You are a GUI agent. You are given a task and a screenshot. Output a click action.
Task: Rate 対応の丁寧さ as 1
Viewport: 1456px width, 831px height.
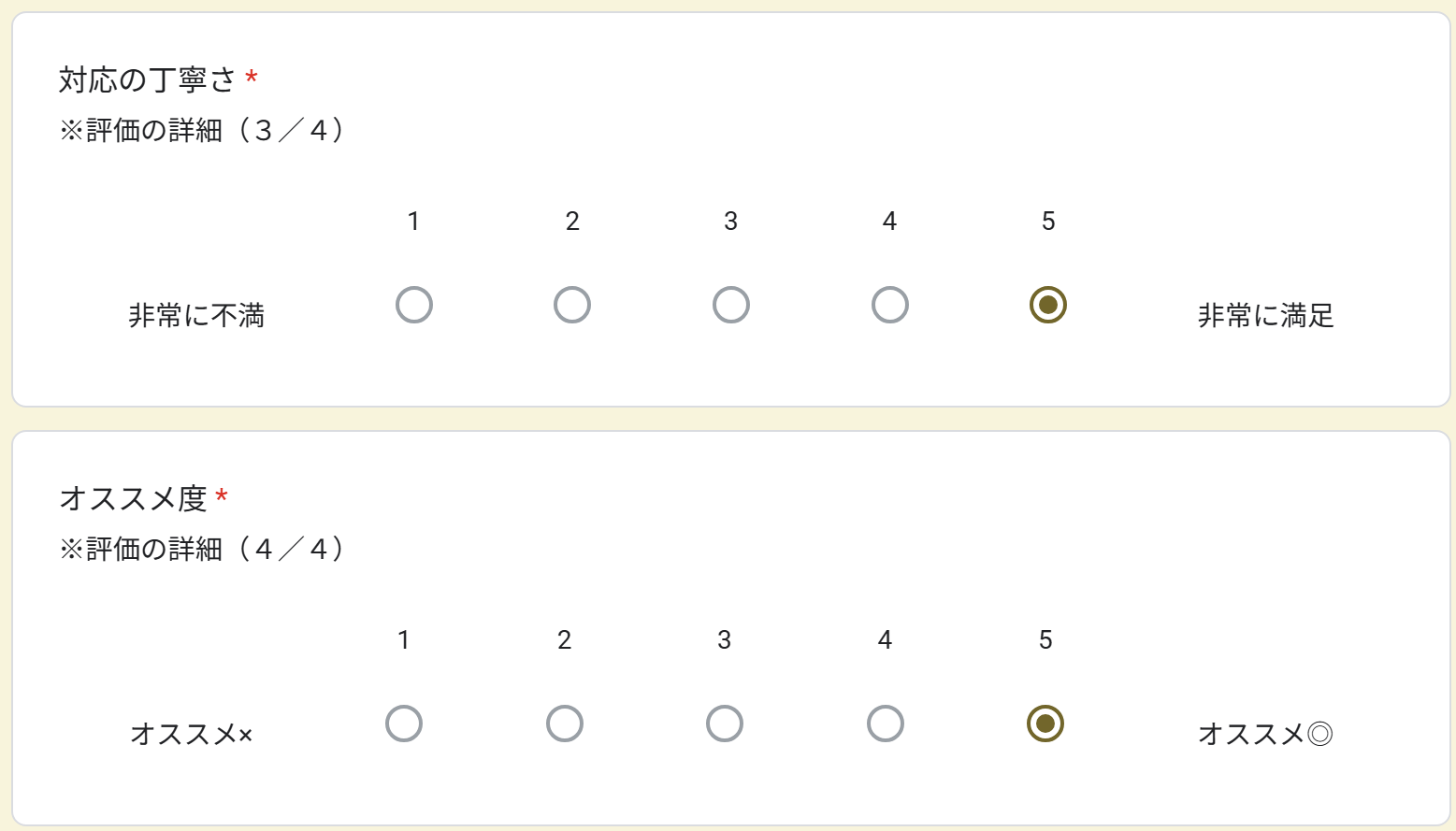coord(413,305)
